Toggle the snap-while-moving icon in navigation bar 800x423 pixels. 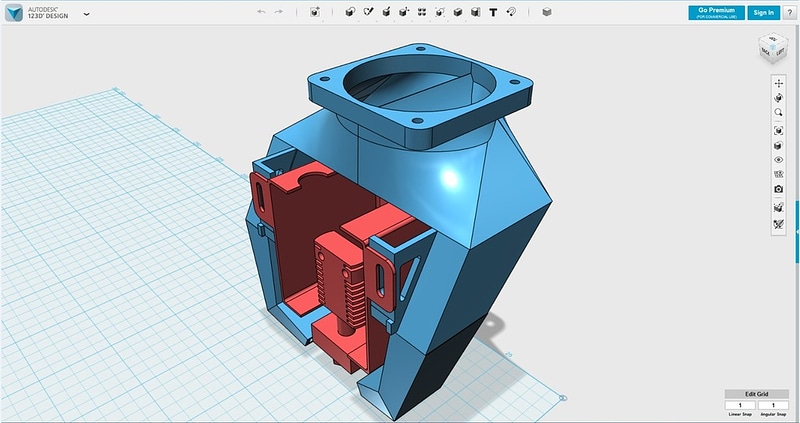click(x=779, y=207)
